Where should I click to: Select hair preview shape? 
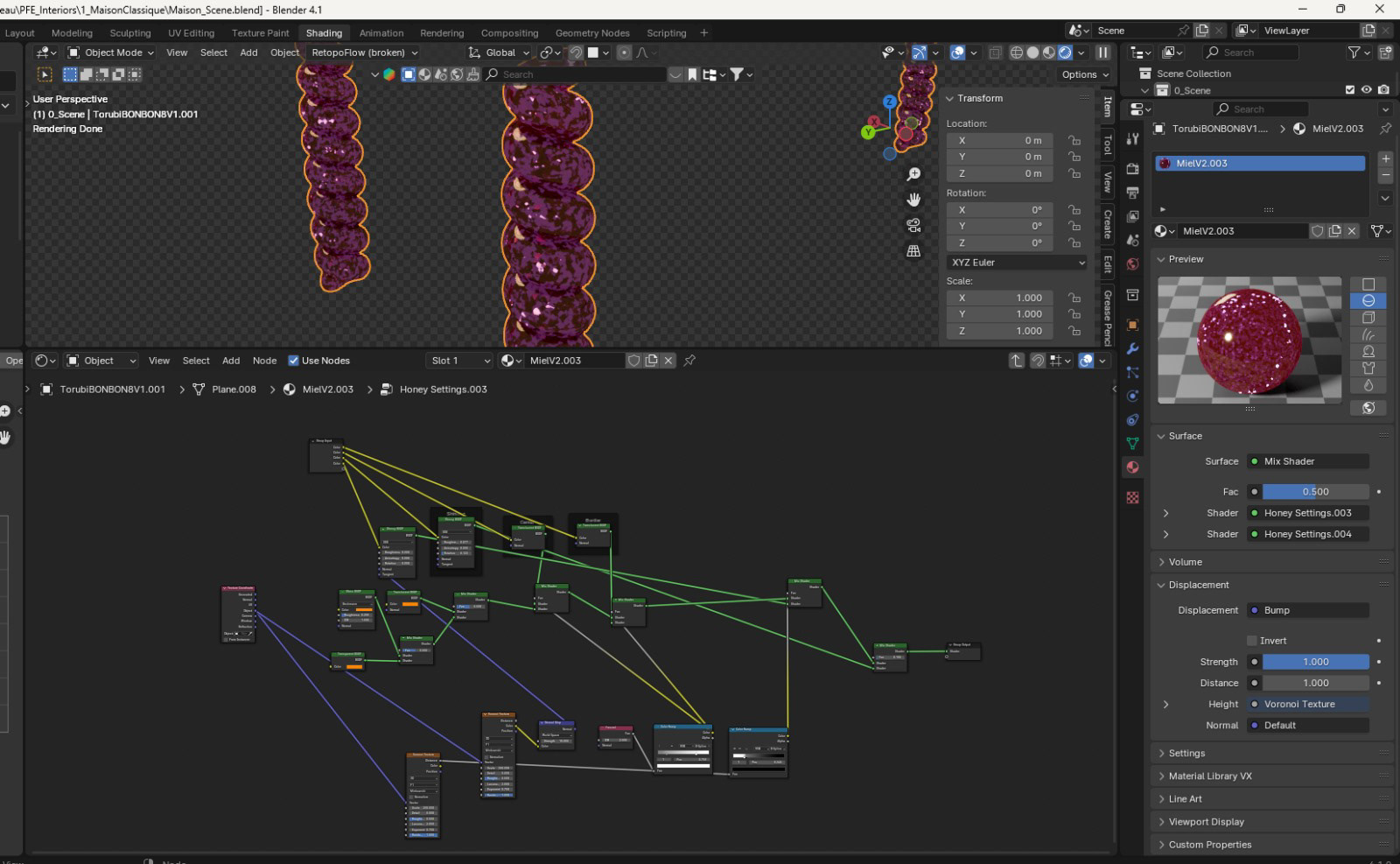point(1368,334)
